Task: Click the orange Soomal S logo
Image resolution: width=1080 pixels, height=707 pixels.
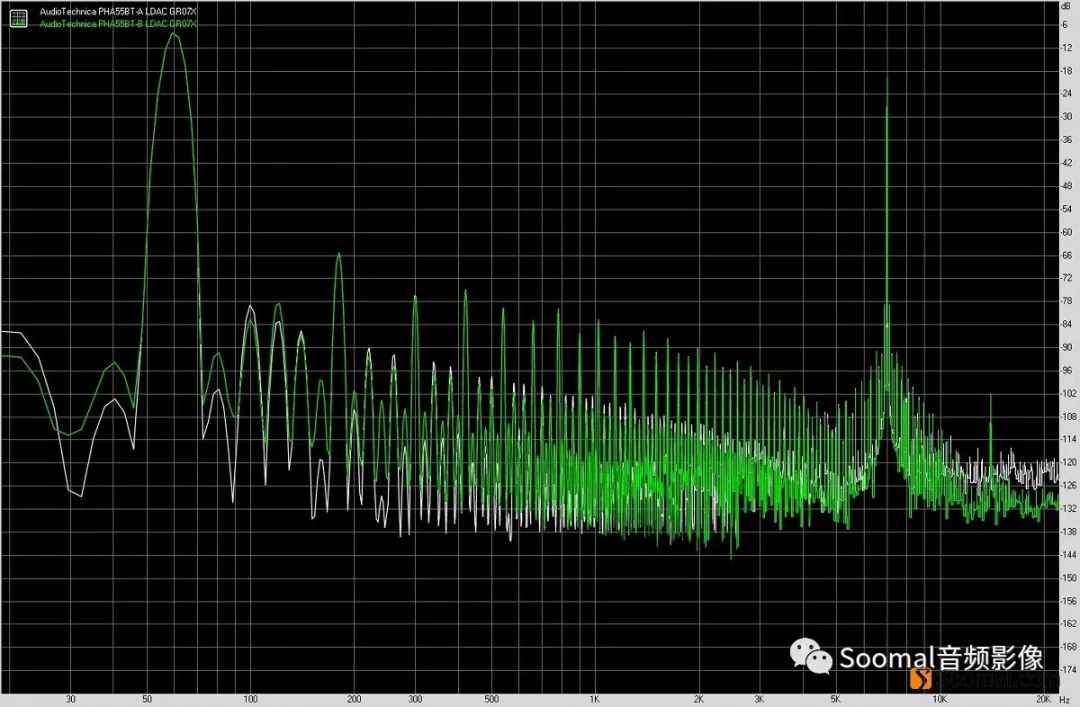Action: pos(921,680)
